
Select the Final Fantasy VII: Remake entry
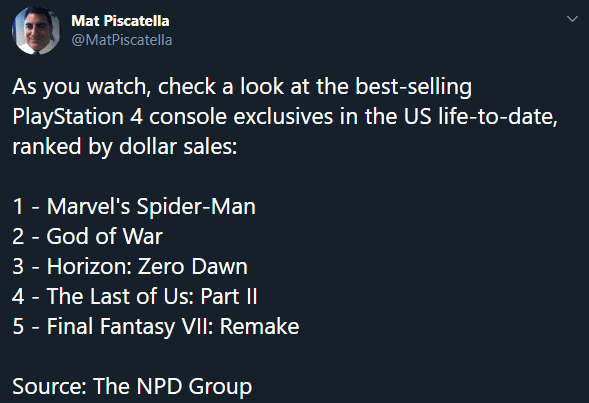[x=156, y=326]
